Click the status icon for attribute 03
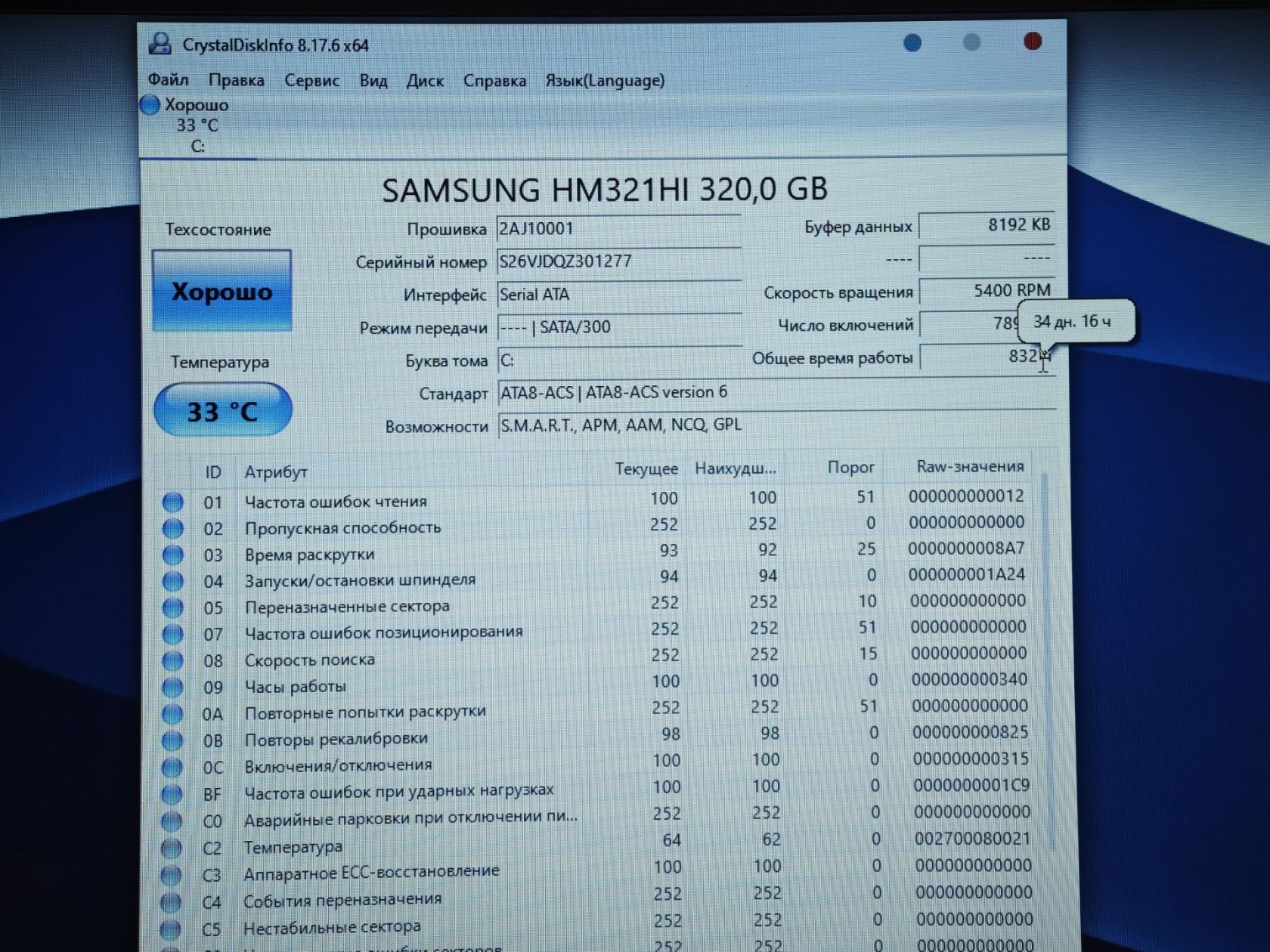The image size is (1270, 952). pos(173,555)
